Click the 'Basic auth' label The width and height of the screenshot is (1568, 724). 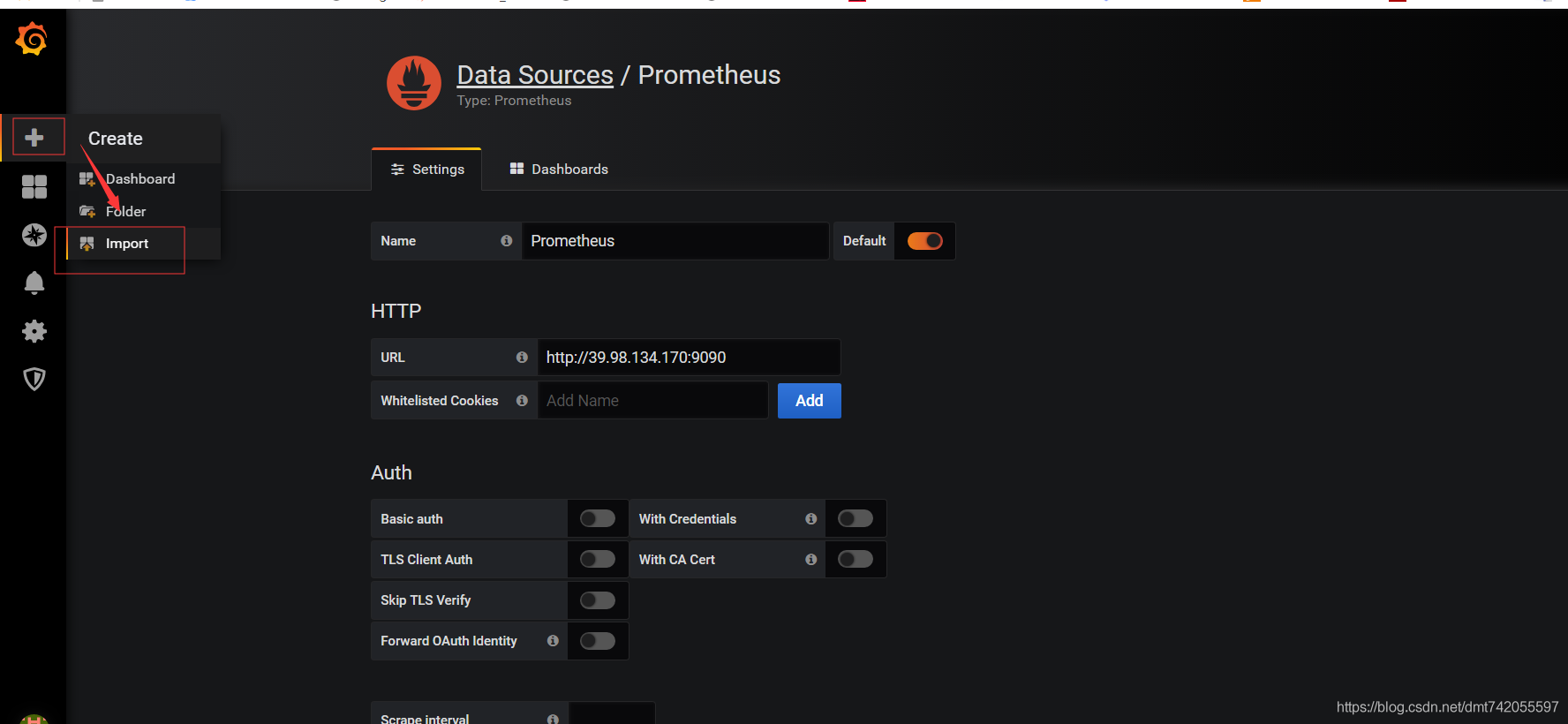(x=411, y=519)
